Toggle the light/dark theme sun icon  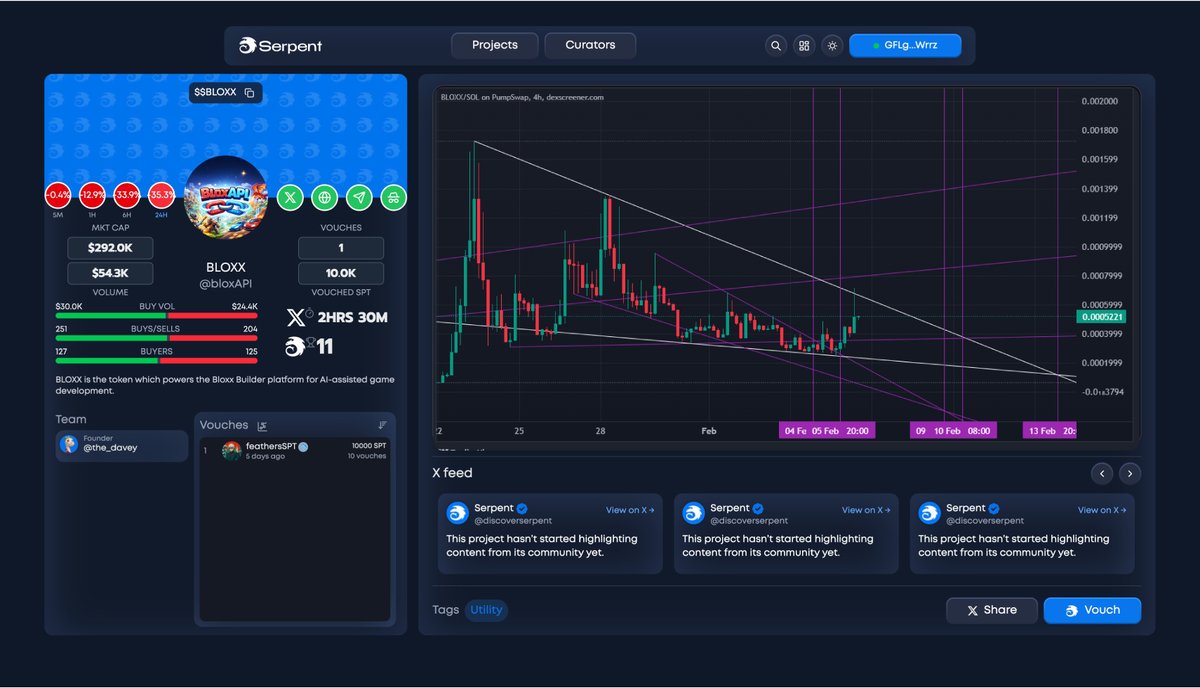(832, 45)
